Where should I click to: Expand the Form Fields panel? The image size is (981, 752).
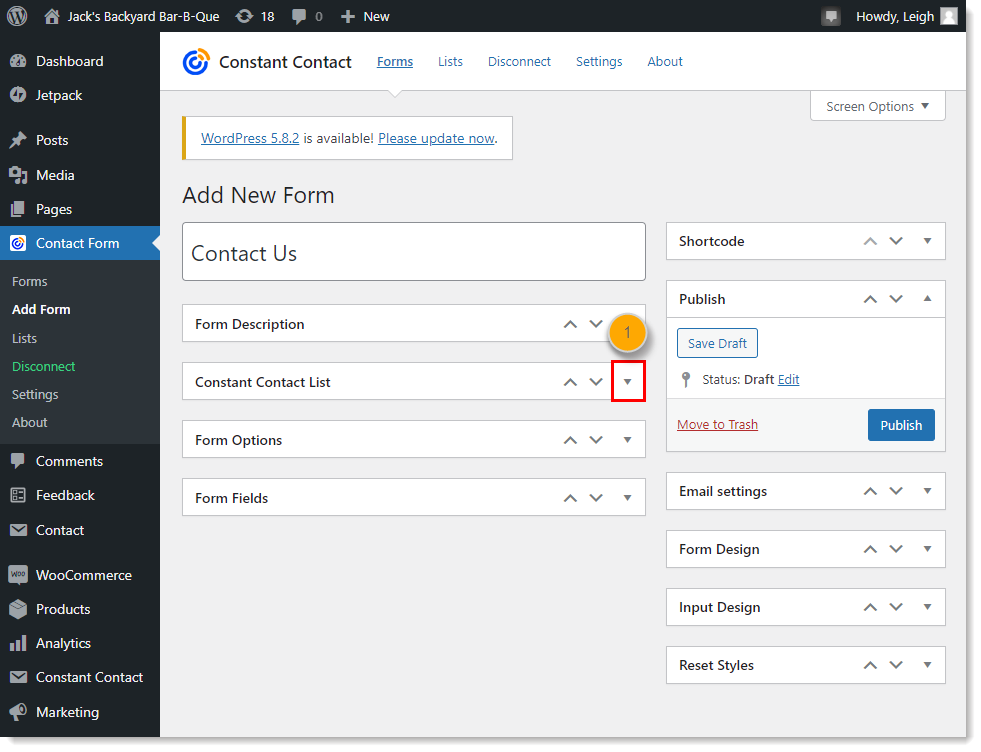(628, 498)
